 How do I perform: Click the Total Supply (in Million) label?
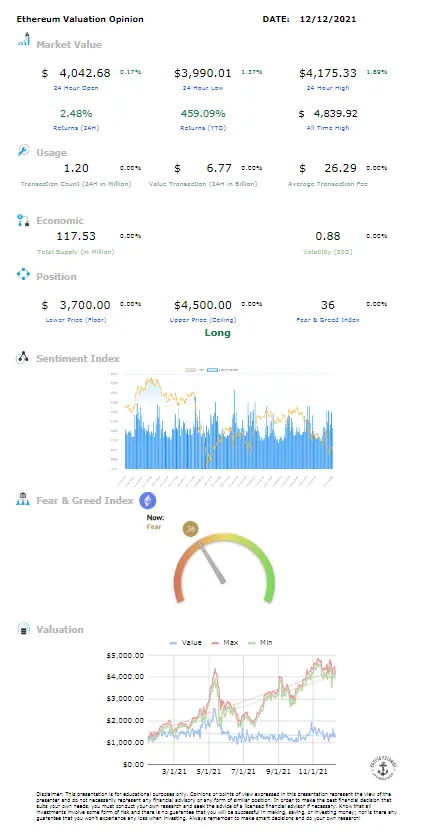tap(76, 251)
